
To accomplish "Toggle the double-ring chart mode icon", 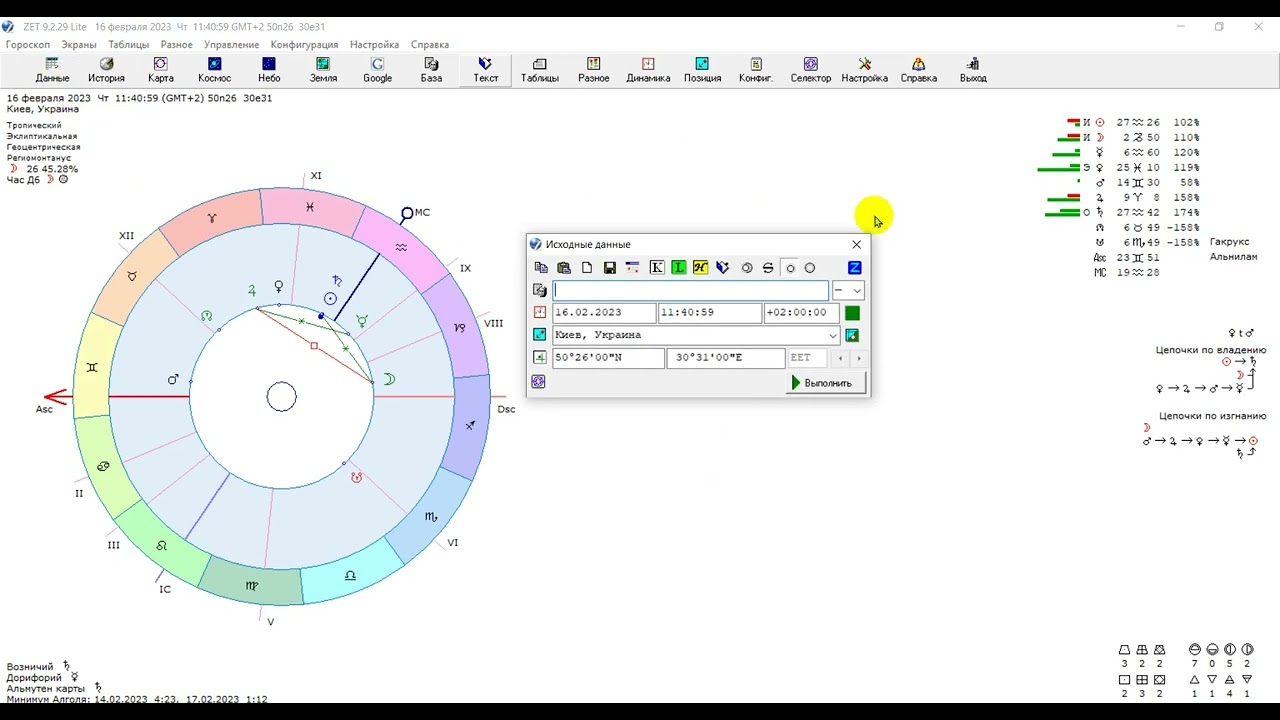I will click(x=747, y=268).
